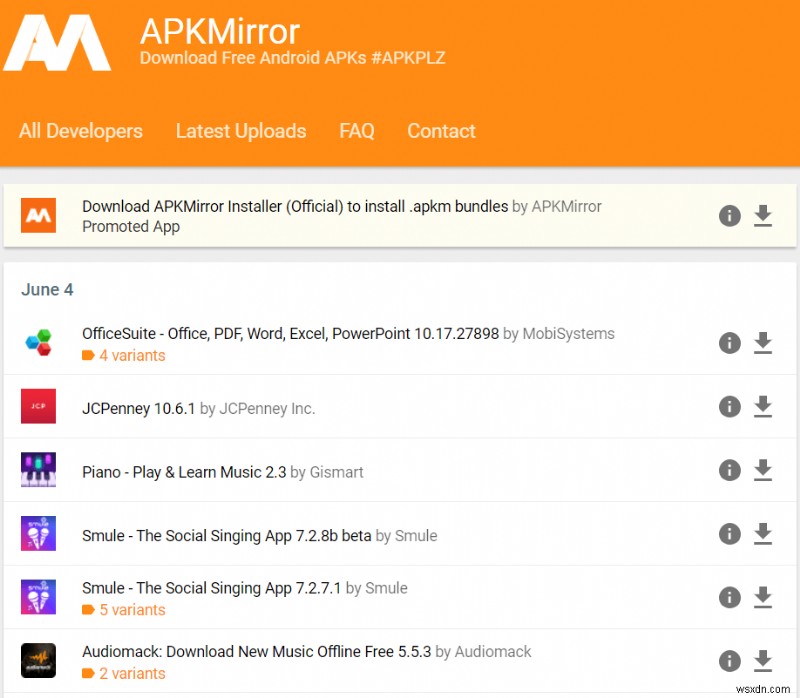Open the 2 variants list for Audiomack

[x=131, y=673]
